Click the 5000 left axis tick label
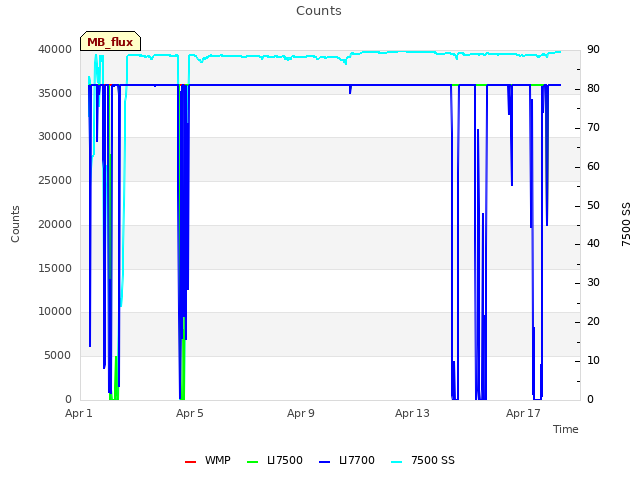The height and width of the screenshot is (480, 640). tap(58, 355)
